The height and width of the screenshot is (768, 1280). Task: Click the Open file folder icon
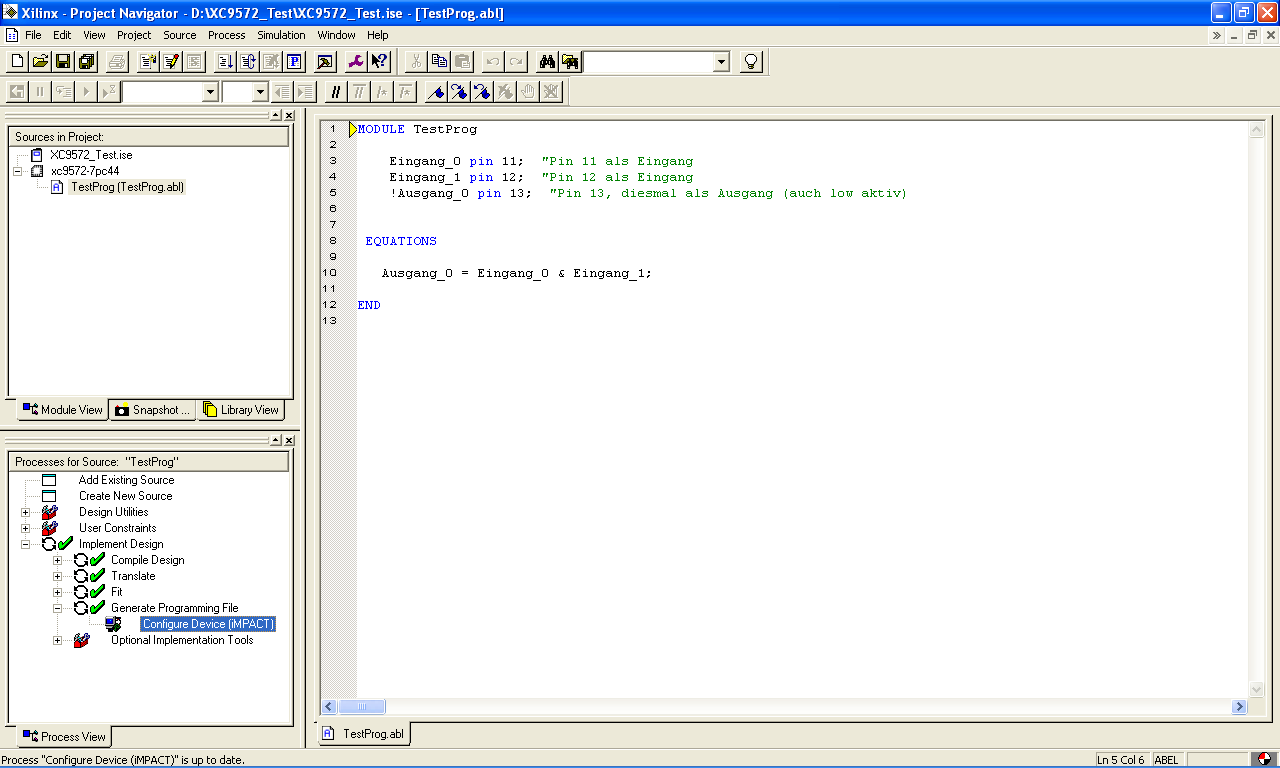pos(40,62)
